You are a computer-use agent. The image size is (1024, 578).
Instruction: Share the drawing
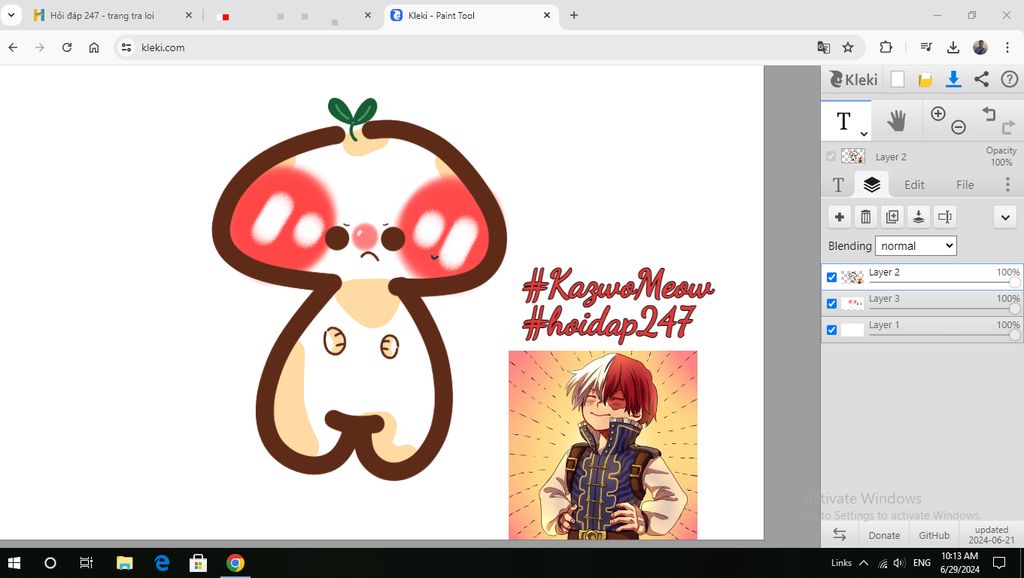[982, 80]
